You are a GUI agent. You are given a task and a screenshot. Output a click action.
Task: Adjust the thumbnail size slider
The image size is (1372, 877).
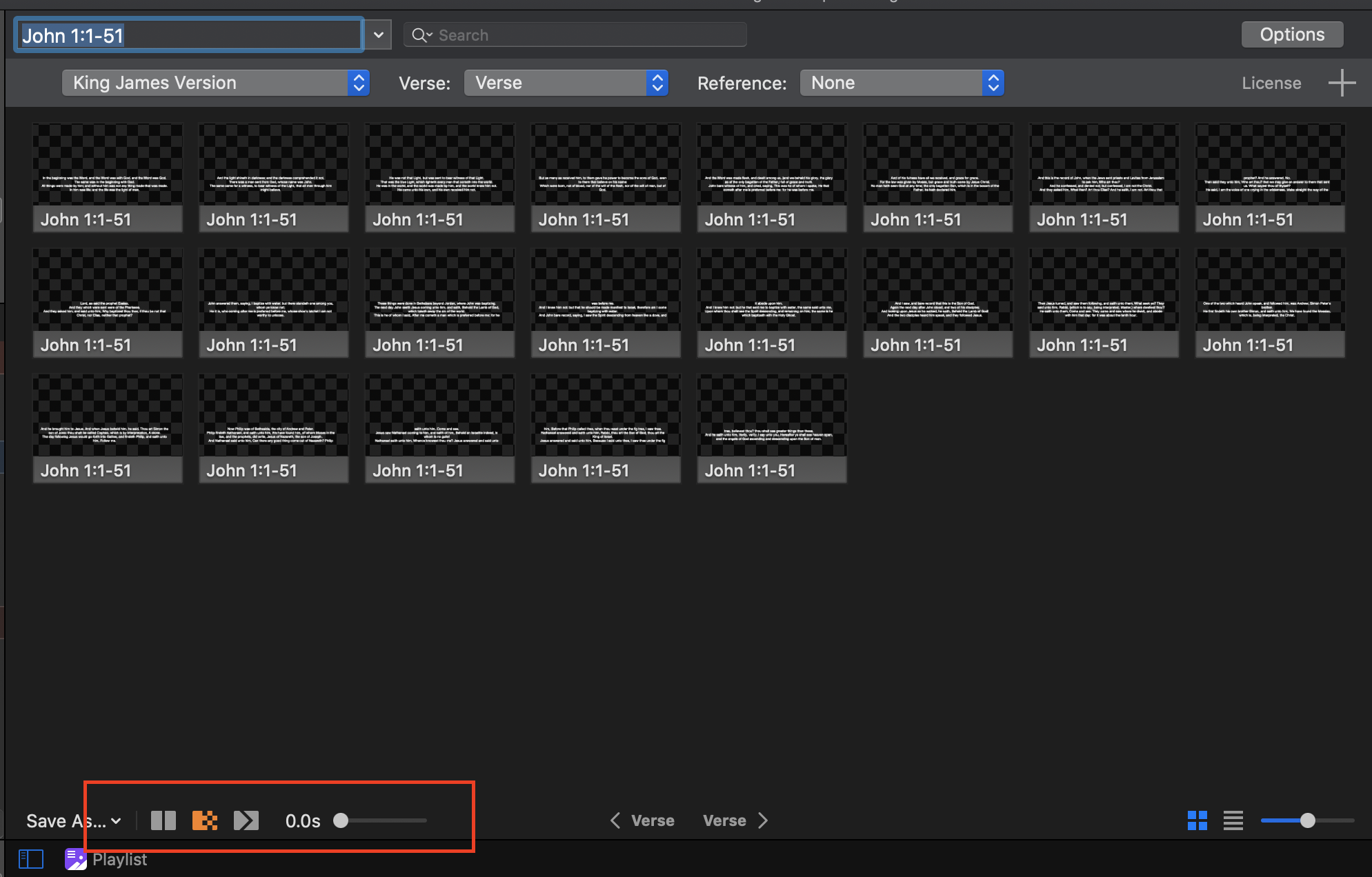click(1307, 820)
